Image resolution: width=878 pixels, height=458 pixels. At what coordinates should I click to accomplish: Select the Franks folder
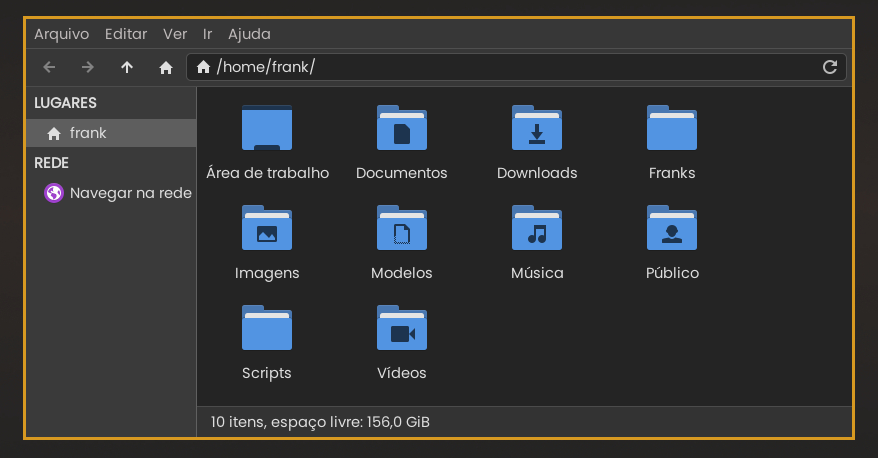coord(671,128)
